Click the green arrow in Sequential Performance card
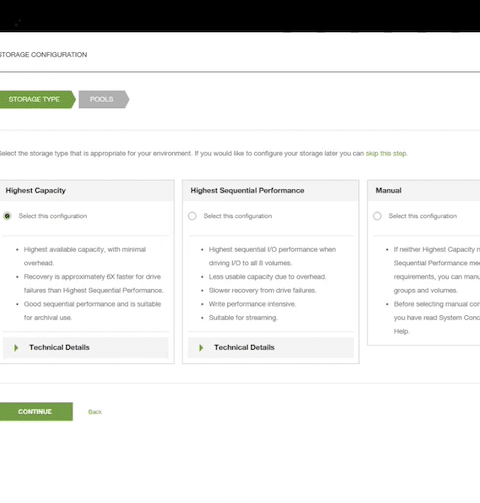 (201, 348)
